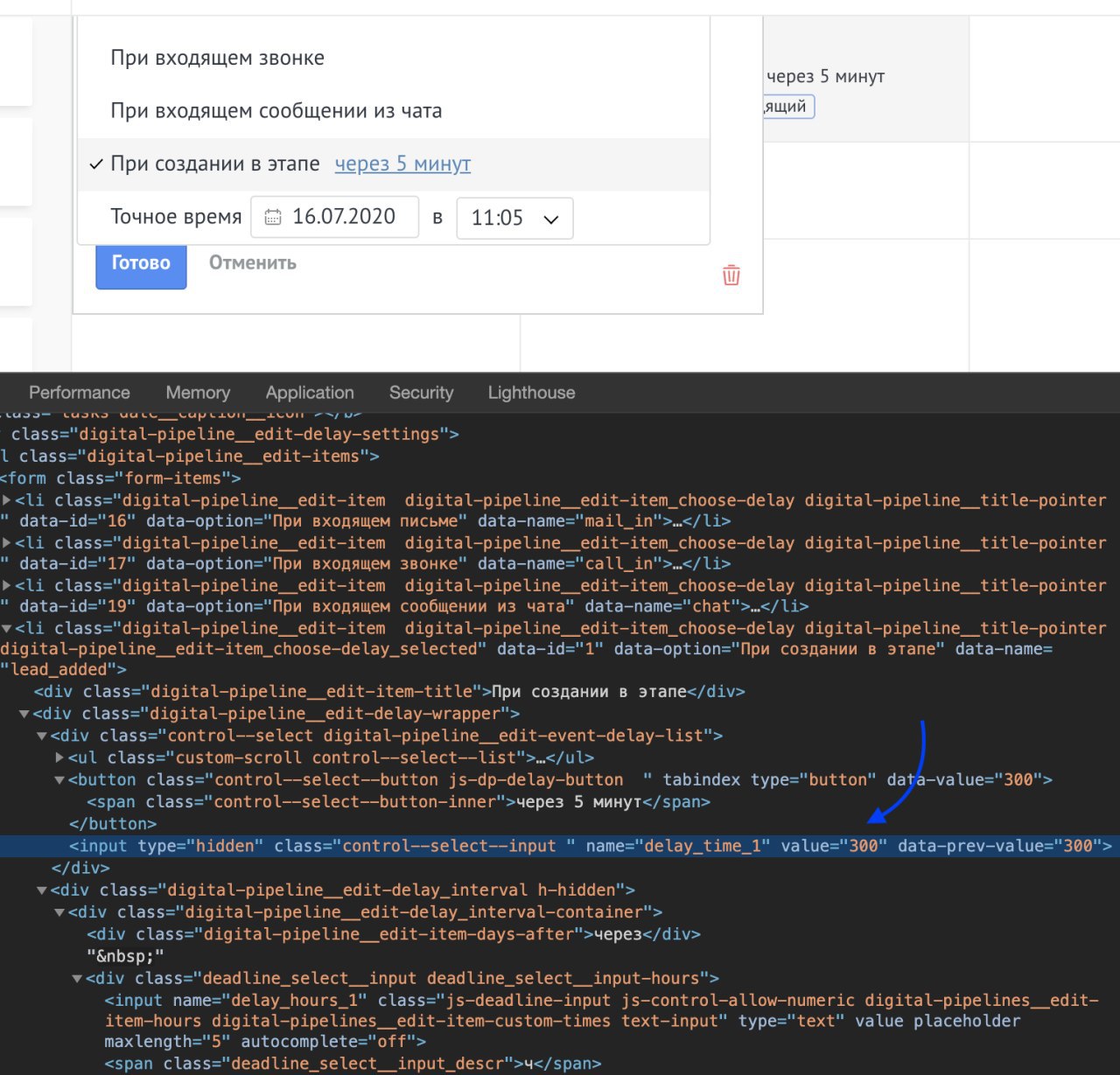Select the "&nbsp;" text node line
Screen dimensions: 1120x1075
(x=125, y=956)
